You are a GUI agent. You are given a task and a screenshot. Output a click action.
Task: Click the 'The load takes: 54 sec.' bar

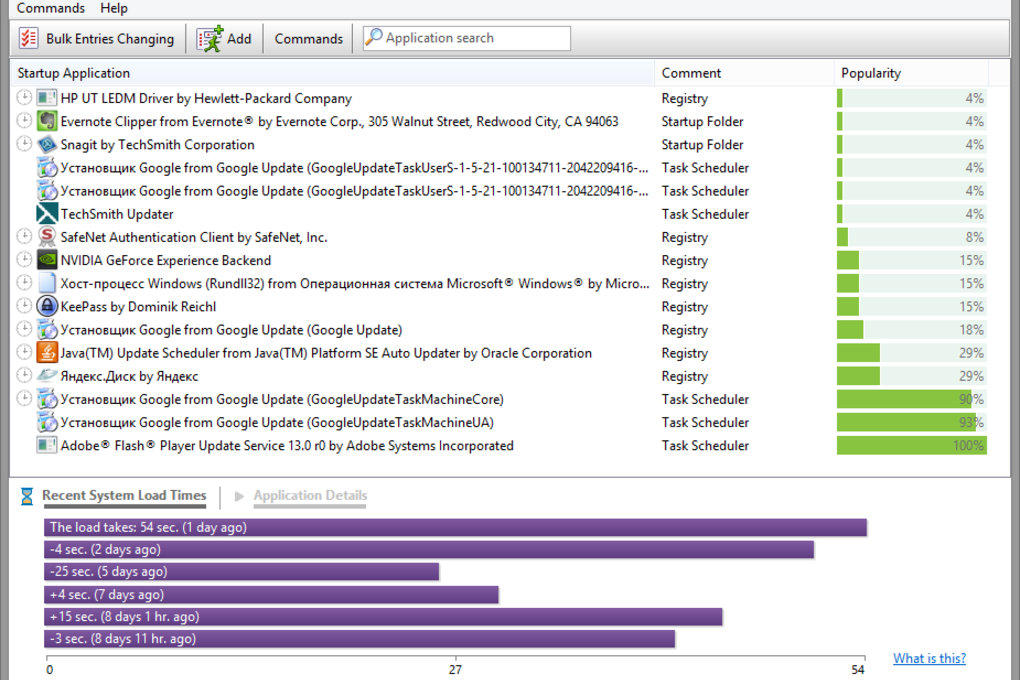pyautogui.click(x=455, y=527)
